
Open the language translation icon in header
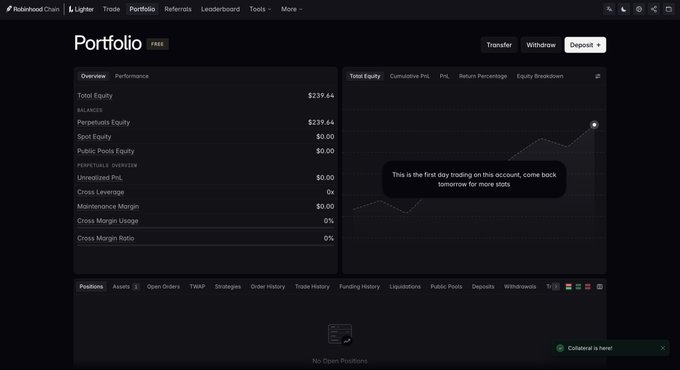609,9
